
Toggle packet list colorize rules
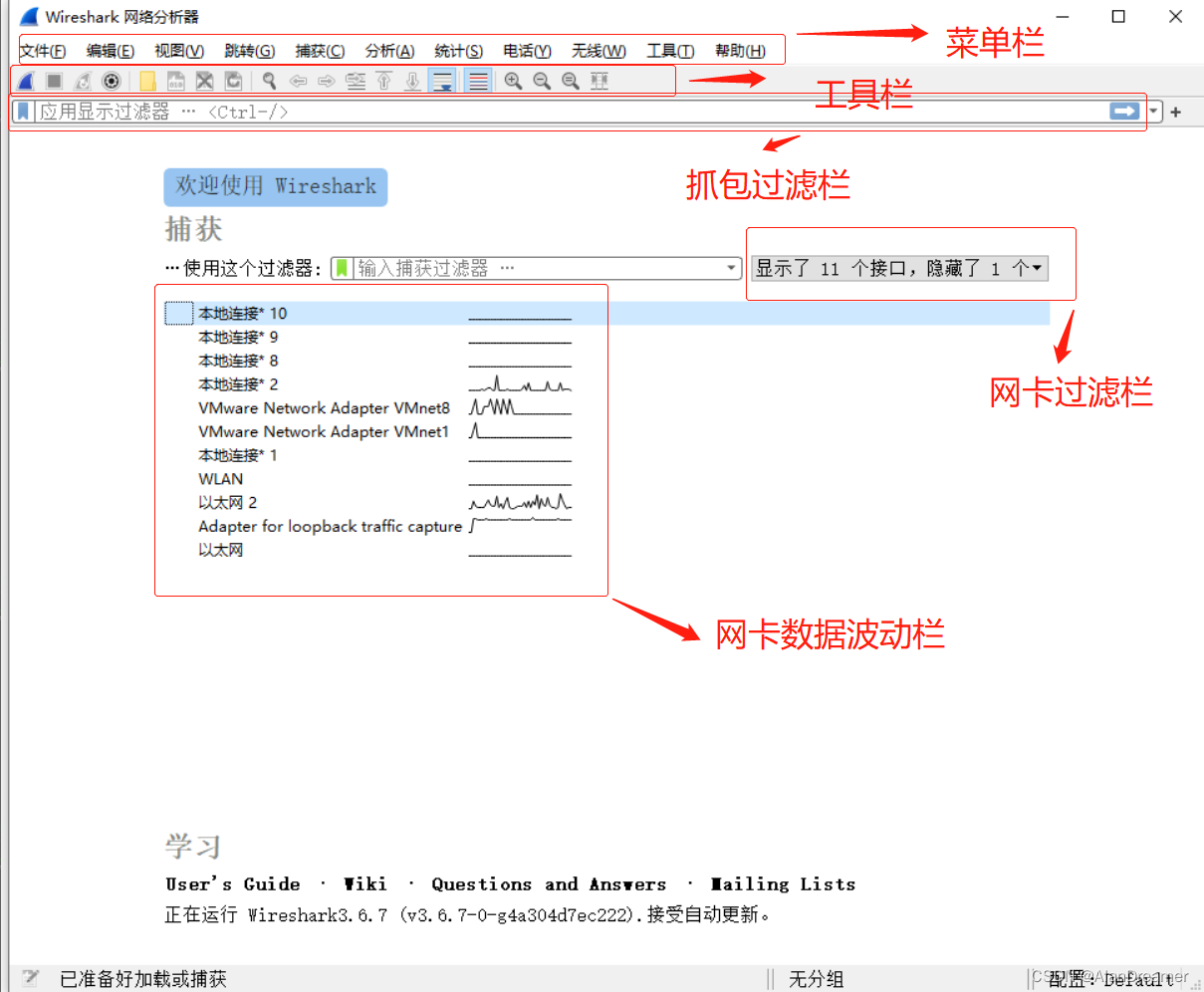coord(478,81)
